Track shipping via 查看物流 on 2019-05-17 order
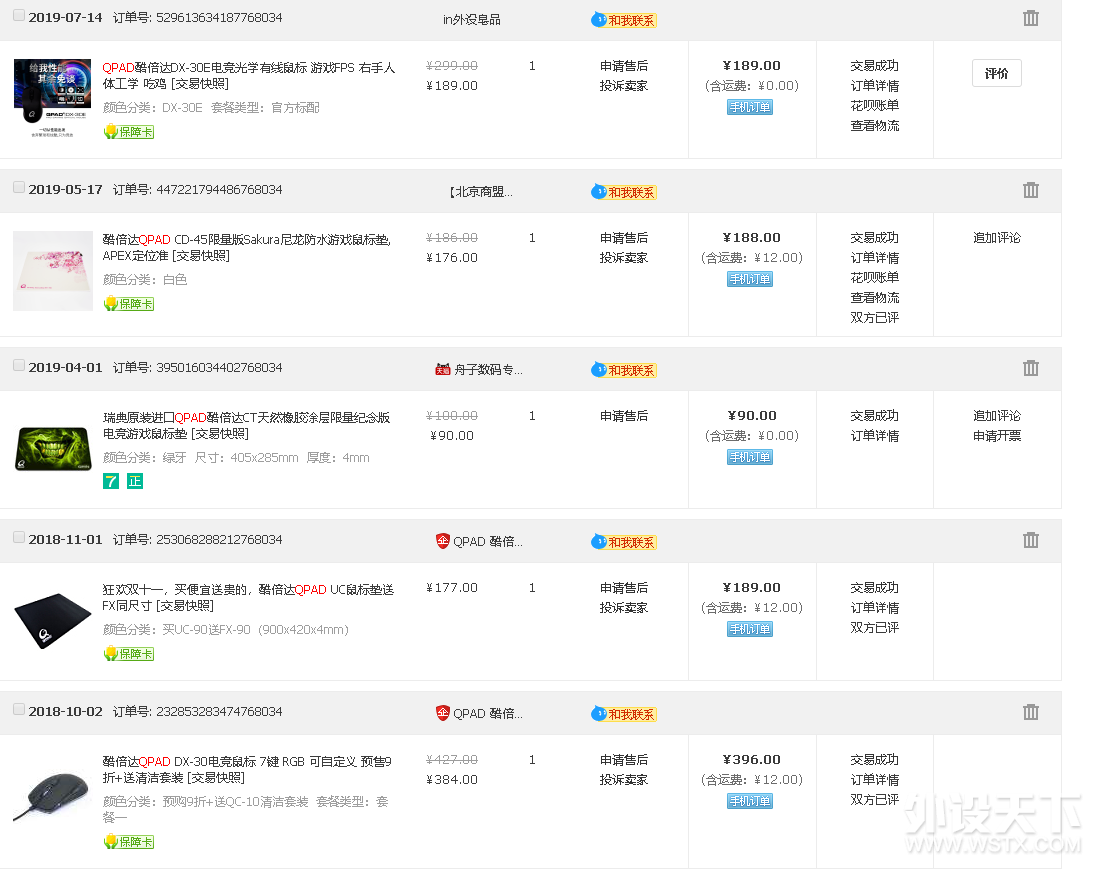The height and width of the screenshot is (872, 1100). [x=875, y=298]
